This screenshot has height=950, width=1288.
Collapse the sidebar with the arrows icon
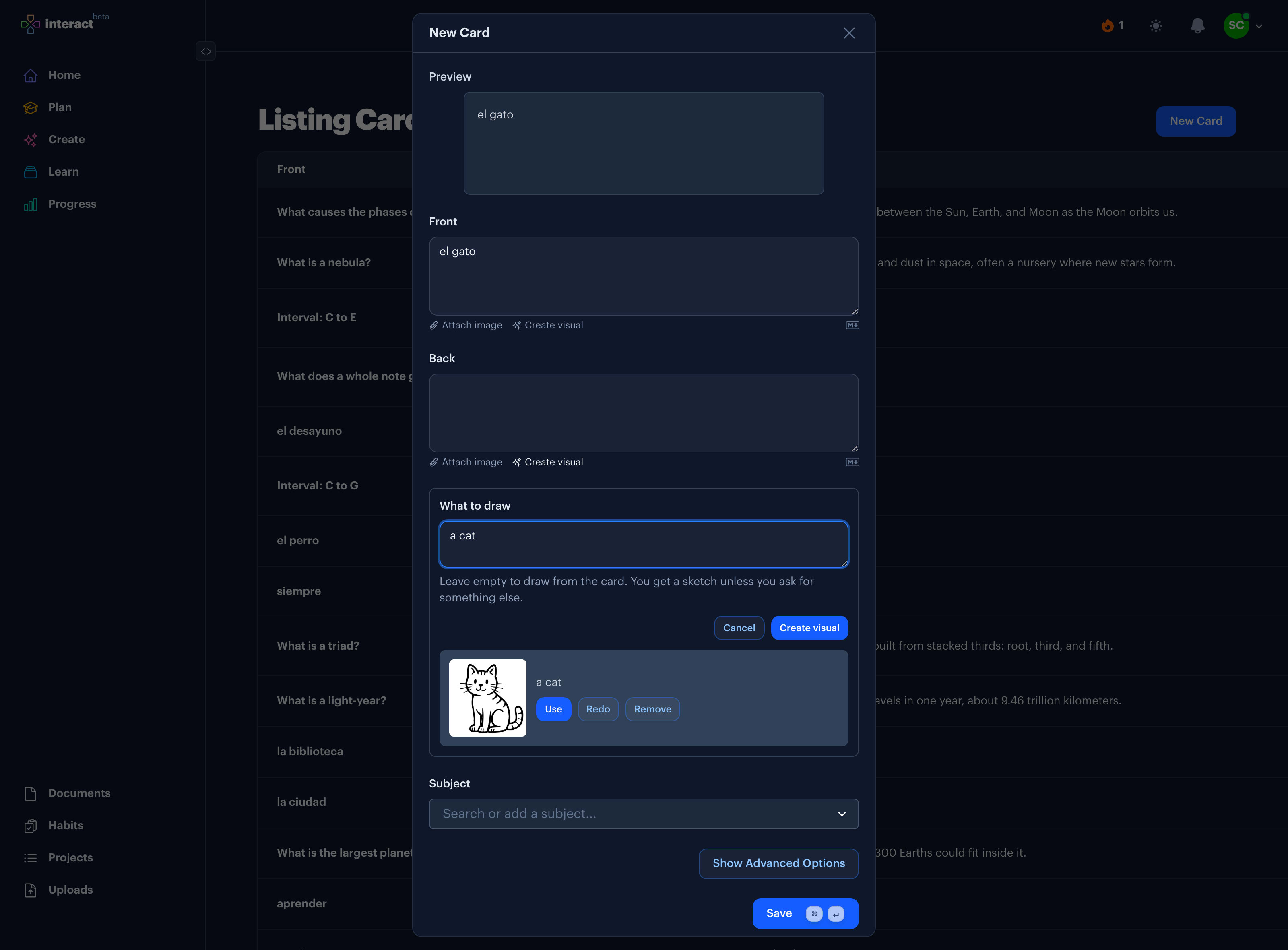pyautogui.click(x=205, y=51)
